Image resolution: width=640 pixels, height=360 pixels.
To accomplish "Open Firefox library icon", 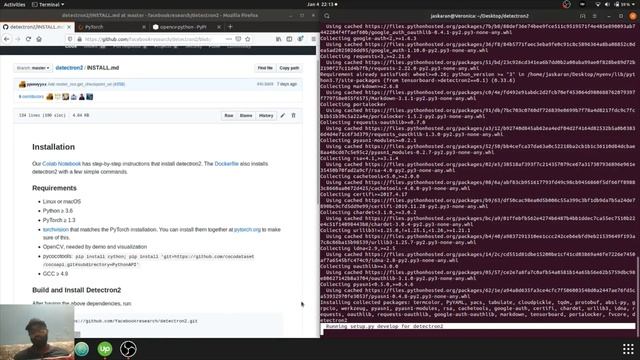I will point(278,39).
